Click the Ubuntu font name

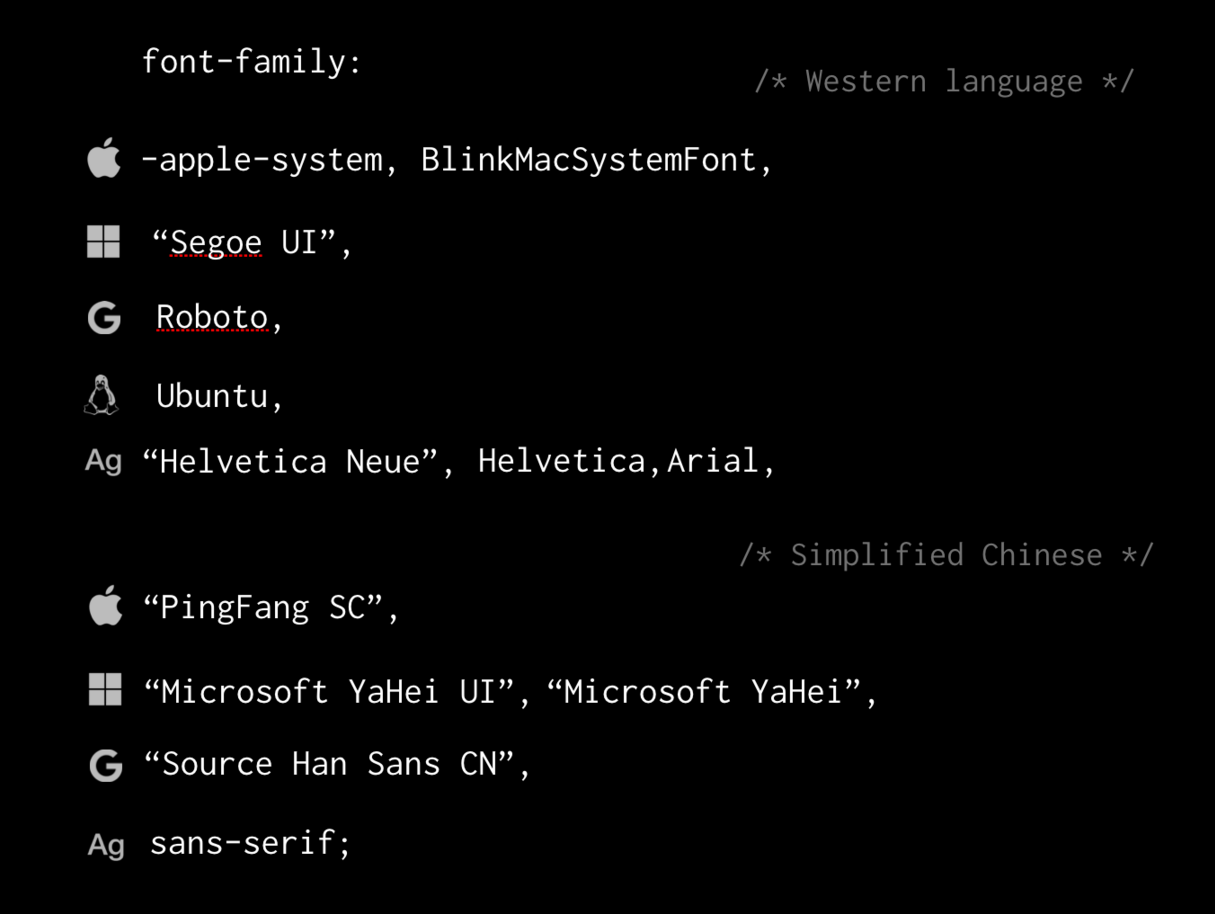click(212, 395)
